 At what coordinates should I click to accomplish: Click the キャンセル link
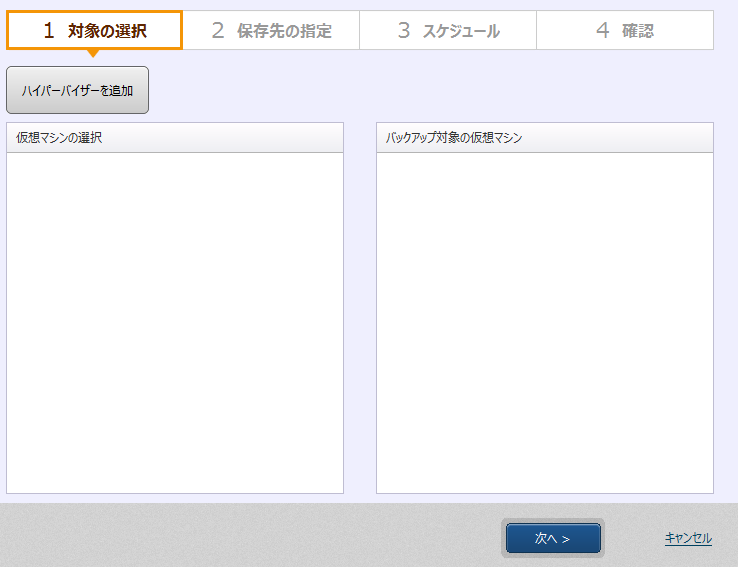688,538
